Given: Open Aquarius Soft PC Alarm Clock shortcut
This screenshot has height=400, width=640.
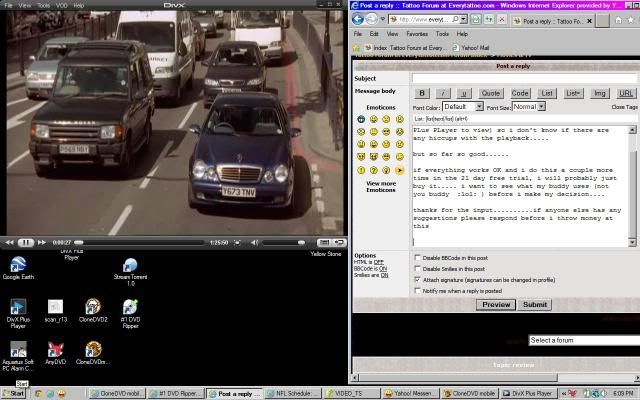Looking at the screenshot, I should 18,356.
